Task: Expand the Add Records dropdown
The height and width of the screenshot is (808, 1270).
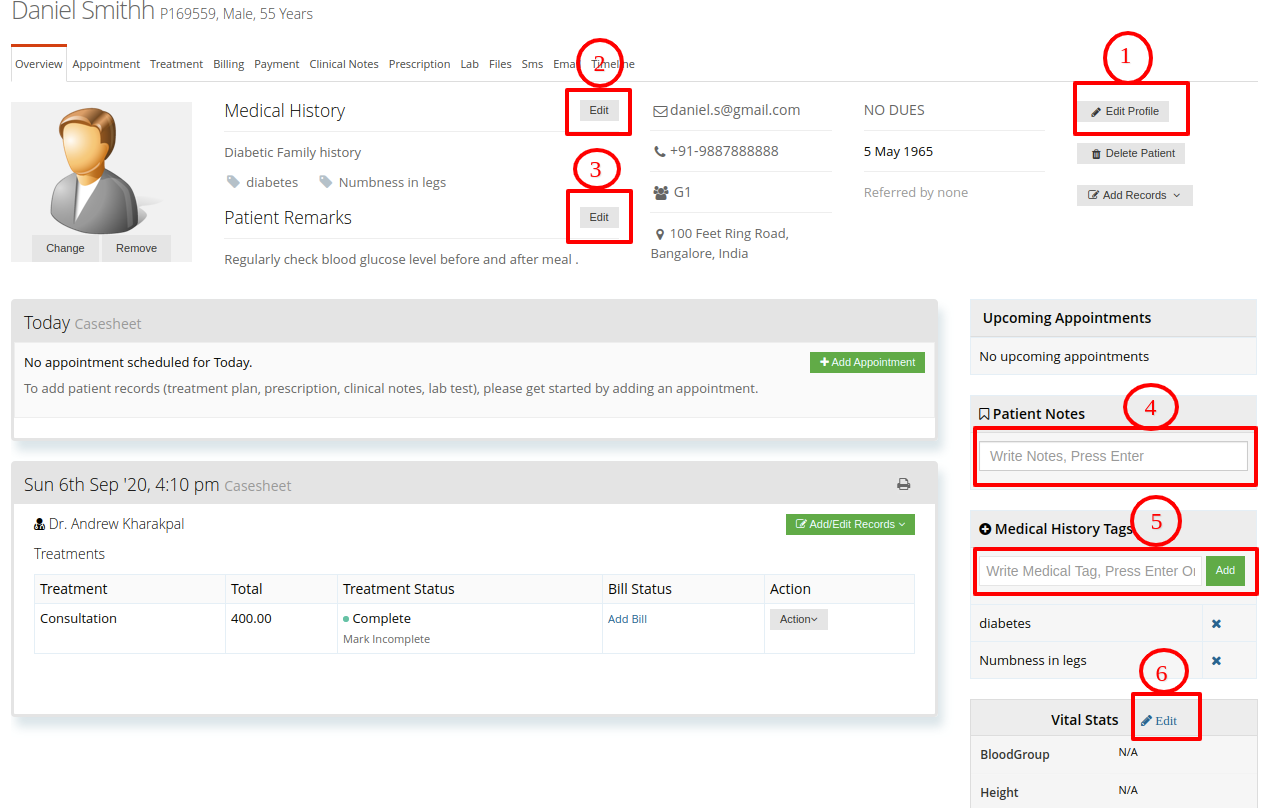Action: click(x=1134, y=196)
